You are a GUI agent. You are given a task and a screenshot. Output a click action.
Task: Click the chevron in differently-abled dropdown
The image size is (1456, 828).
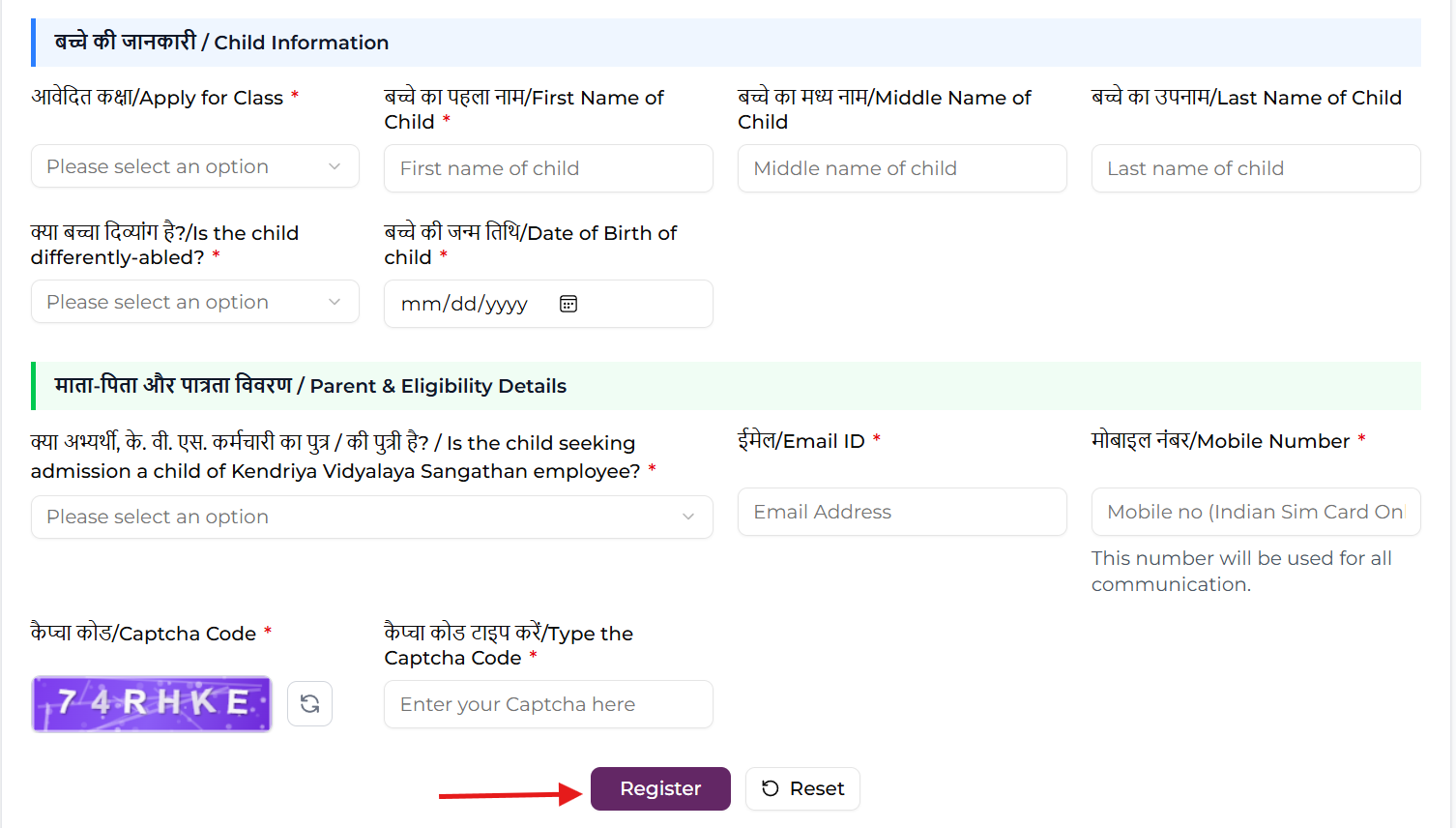tap(335, 302)
